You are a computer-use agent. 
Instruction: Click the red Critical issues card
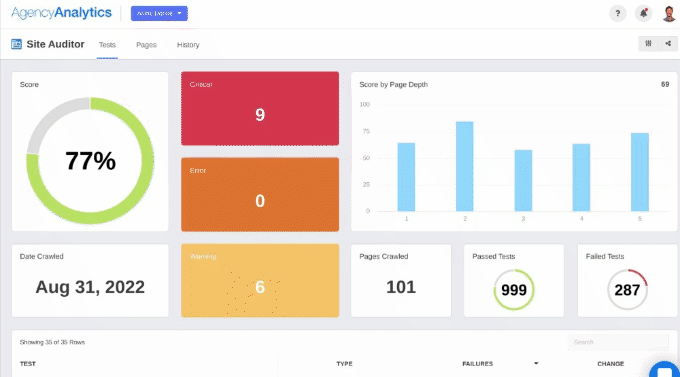pos(260,108)
